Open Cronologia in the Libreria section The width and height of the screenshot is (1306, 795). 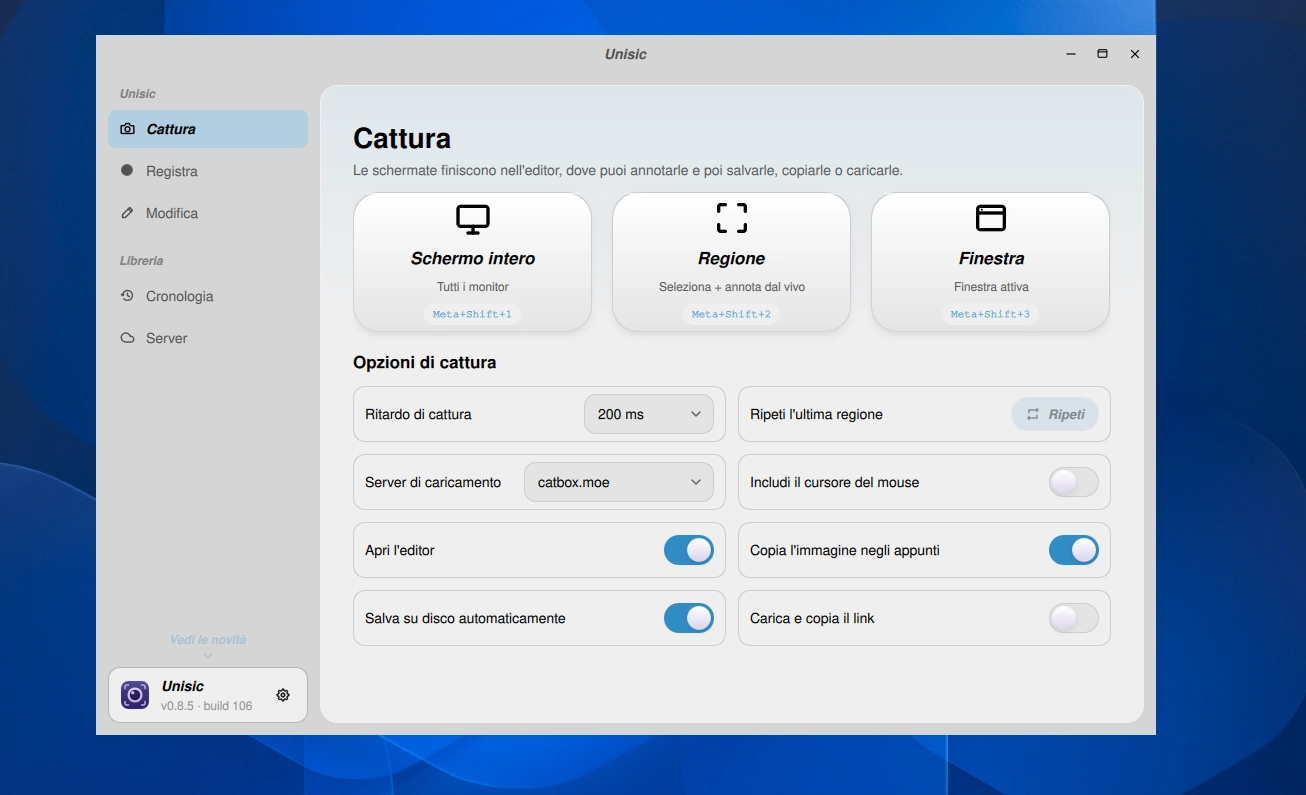click(208, 296)
